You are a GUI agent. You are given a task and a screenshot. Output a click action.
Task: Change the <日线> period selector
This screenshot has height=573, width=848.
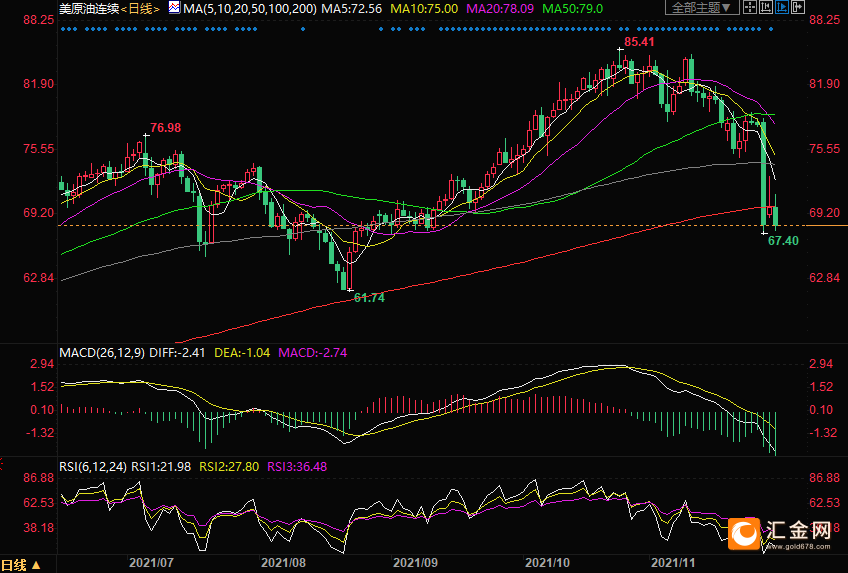[140, 9]
